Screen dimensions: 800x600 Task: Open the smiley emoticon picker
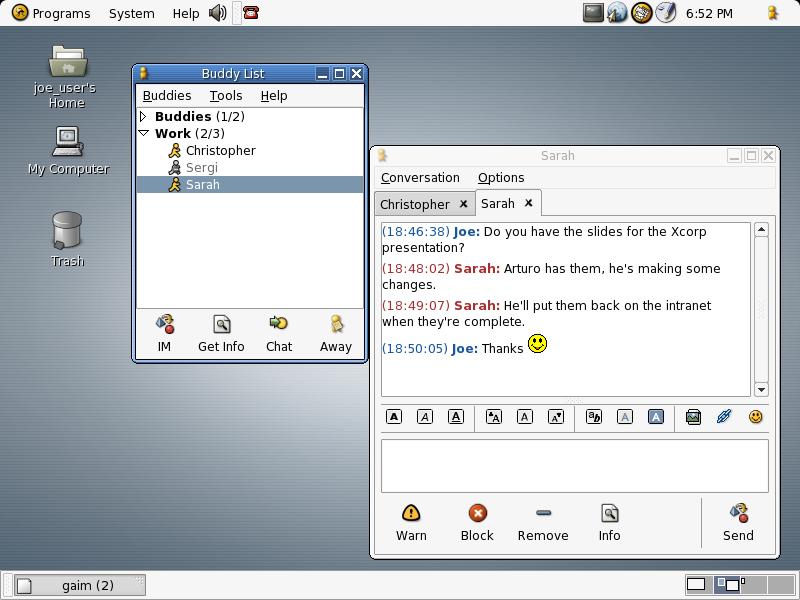[756, 417]
